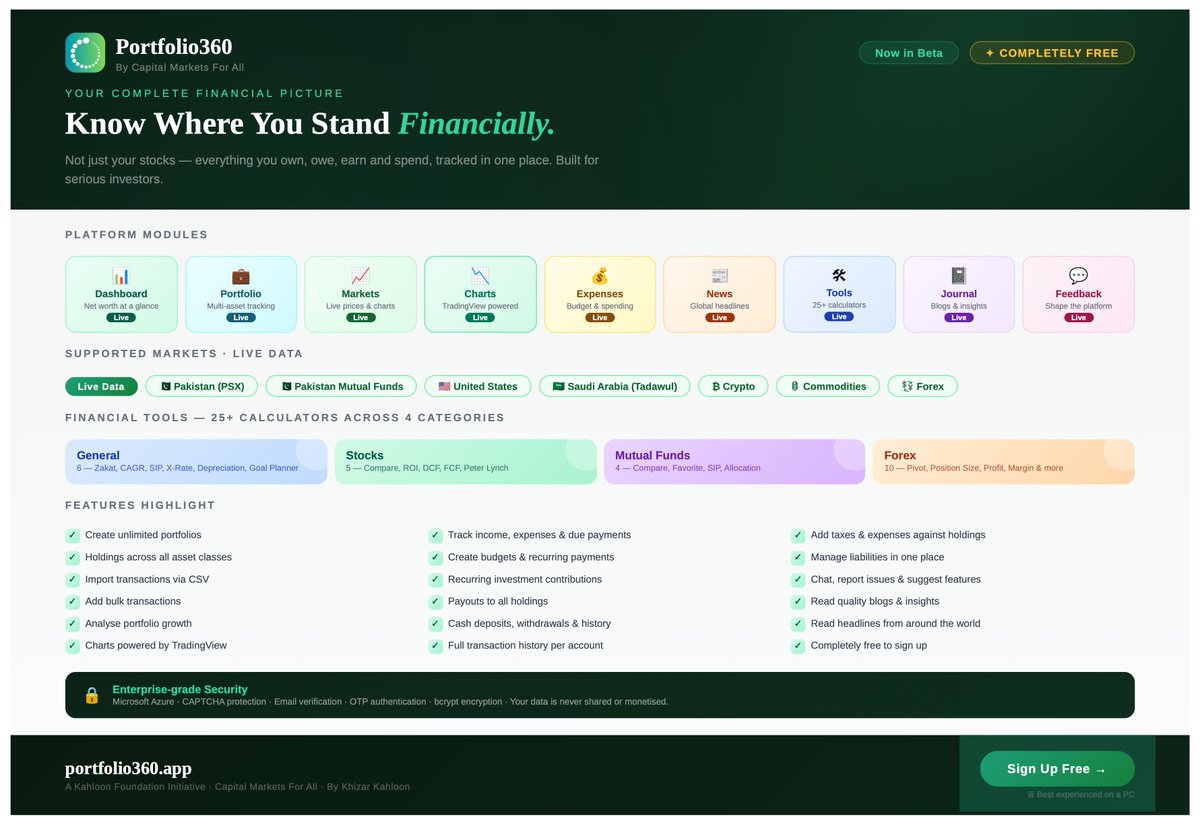
Task: Click checkmark beside Completely free to sign up
Action: click(x=798, y=646)
